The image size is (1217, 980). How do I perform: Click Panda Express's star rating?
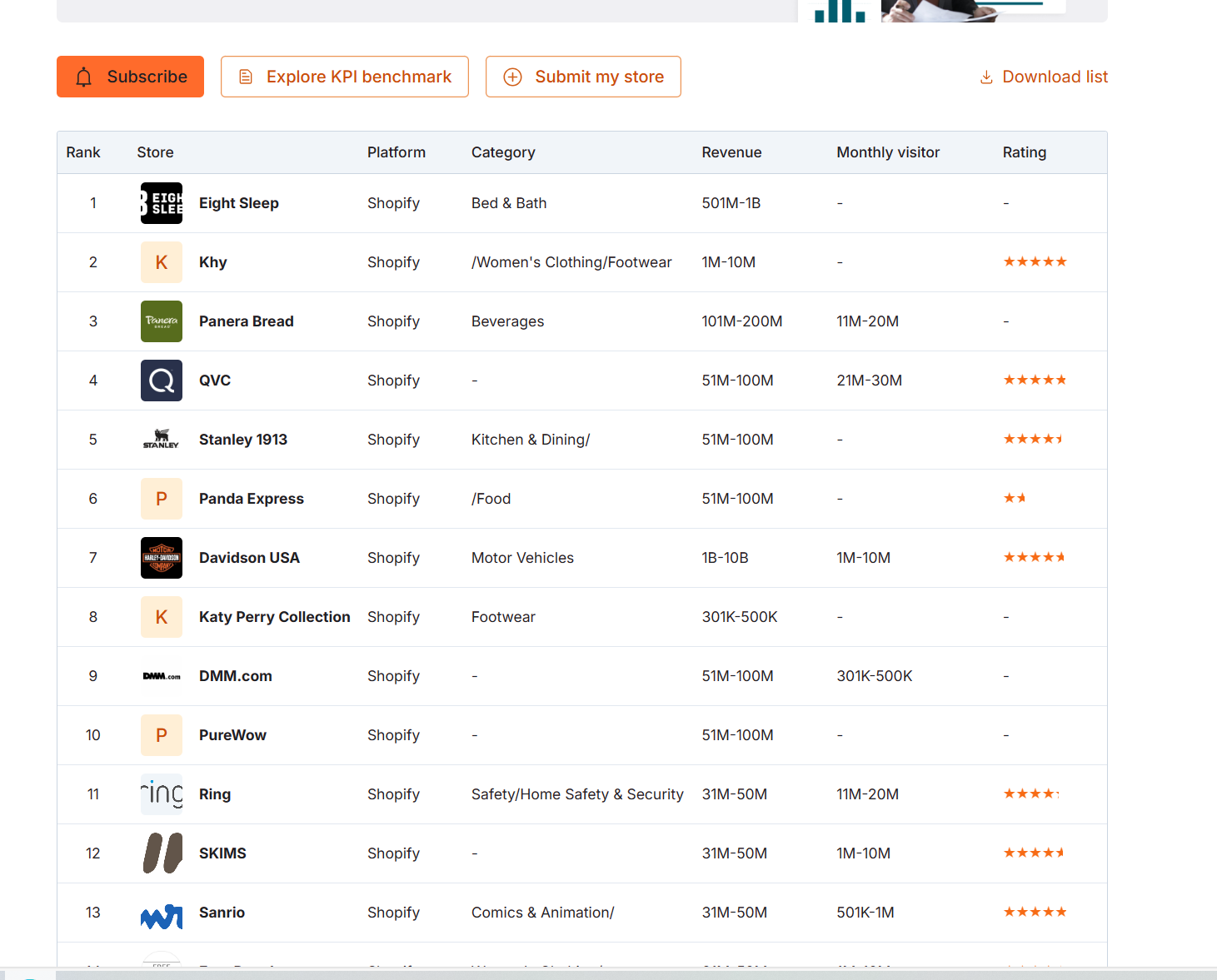pyautogui.click(x=1015, y=498)
